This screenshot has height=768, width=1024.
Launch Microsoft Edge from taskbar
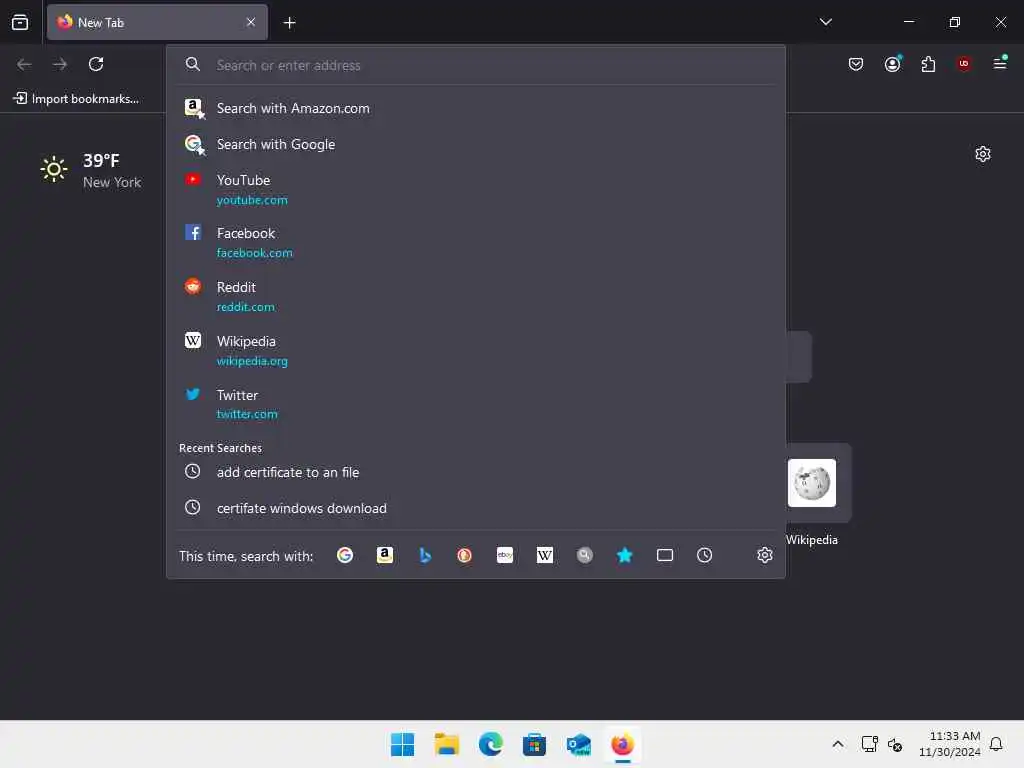coord(490,744)
